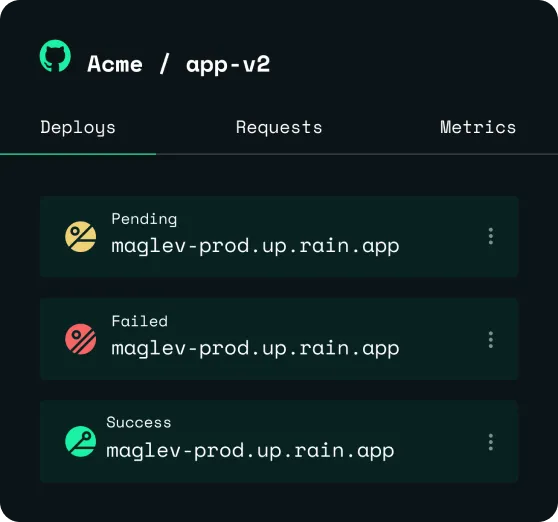Open the Pending maglev-prod.up.rain.app URL

pyautogui.click(x=255, y=246)
